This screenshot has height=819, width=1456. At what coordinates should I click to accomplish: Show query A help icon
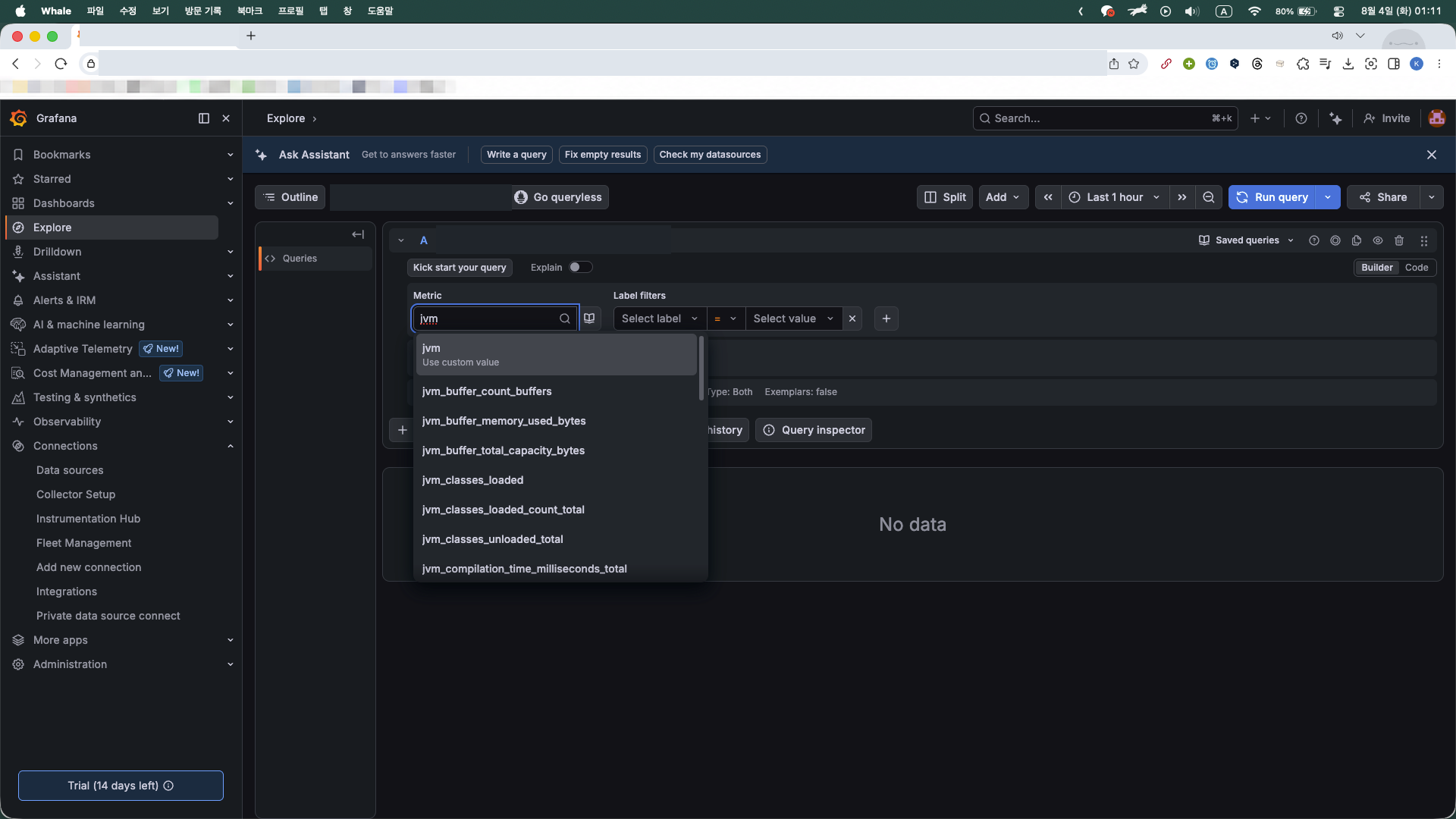click(x=1314, y=240)
